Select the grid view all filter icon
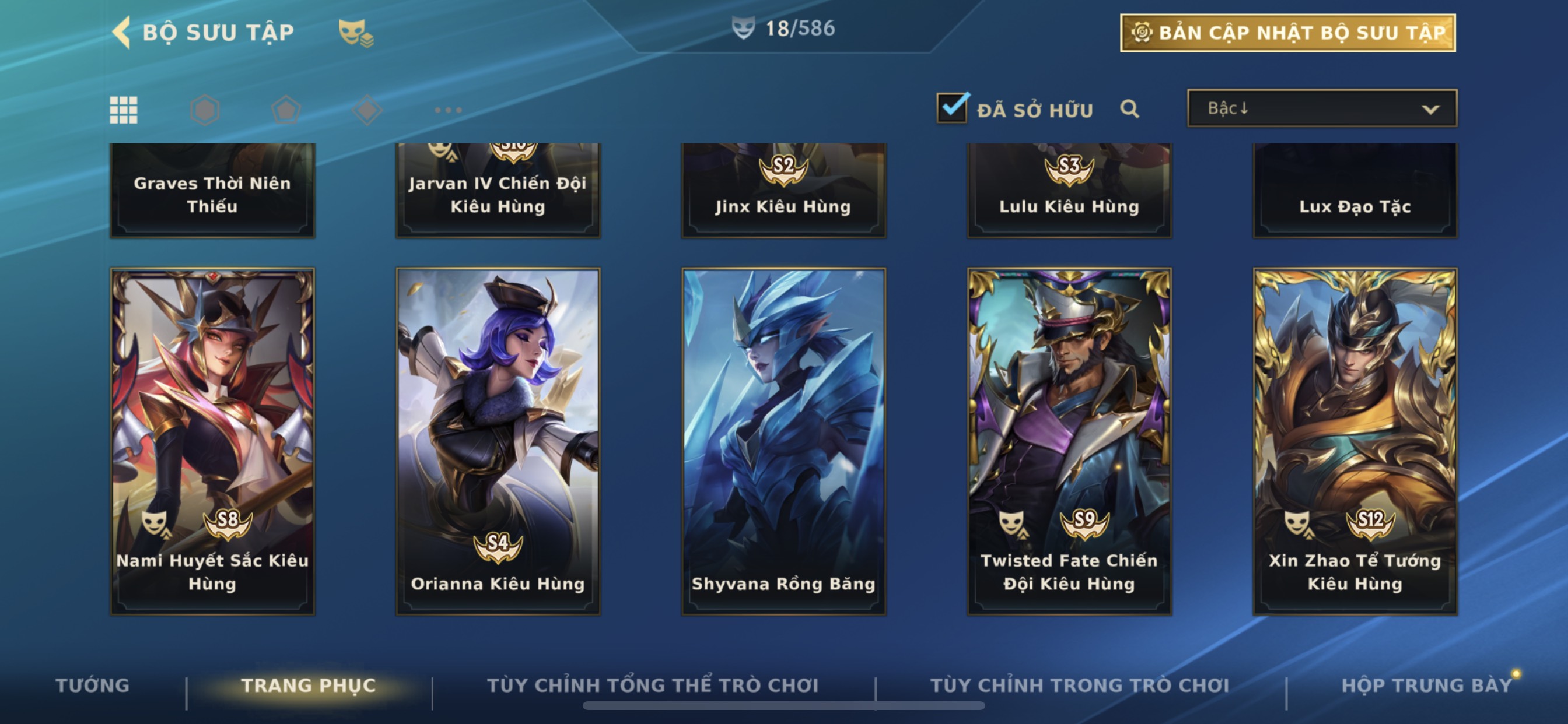The image size is (1568, 724). click(x=124, y=110)
